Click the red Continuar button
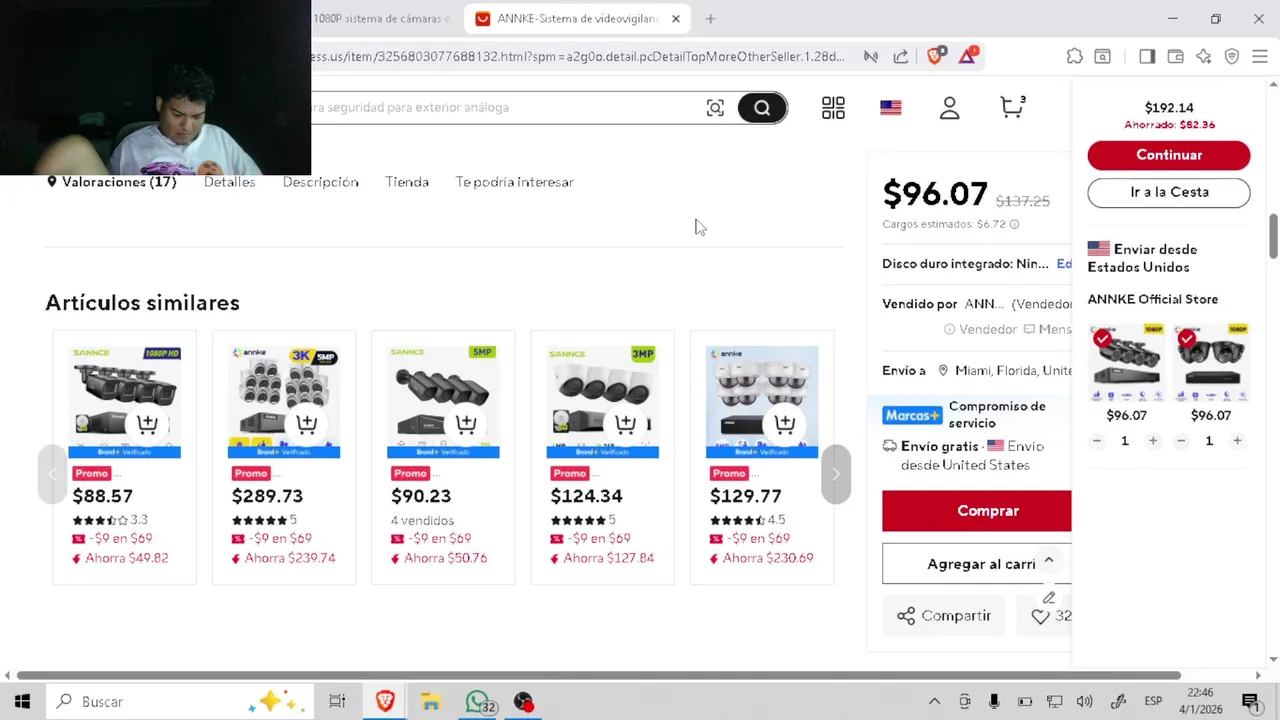The height and width of the screenshot is (720, 1280). pos(1169,155)
